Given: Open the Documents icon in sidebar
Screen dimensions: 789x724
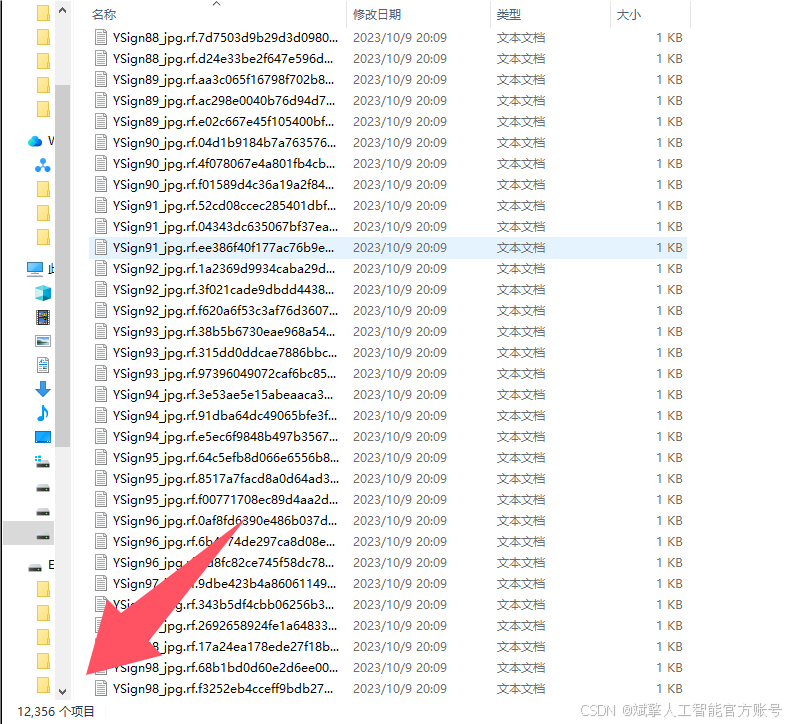Looking at the screenshot, I should coord(43,365).
